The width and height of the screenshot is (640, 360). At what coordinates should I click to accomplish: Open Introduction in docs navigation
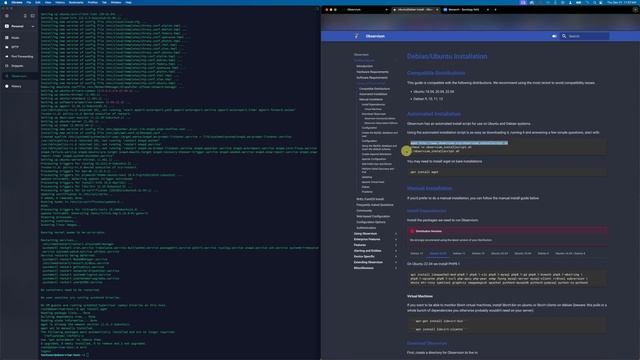[x=364, y=66]
